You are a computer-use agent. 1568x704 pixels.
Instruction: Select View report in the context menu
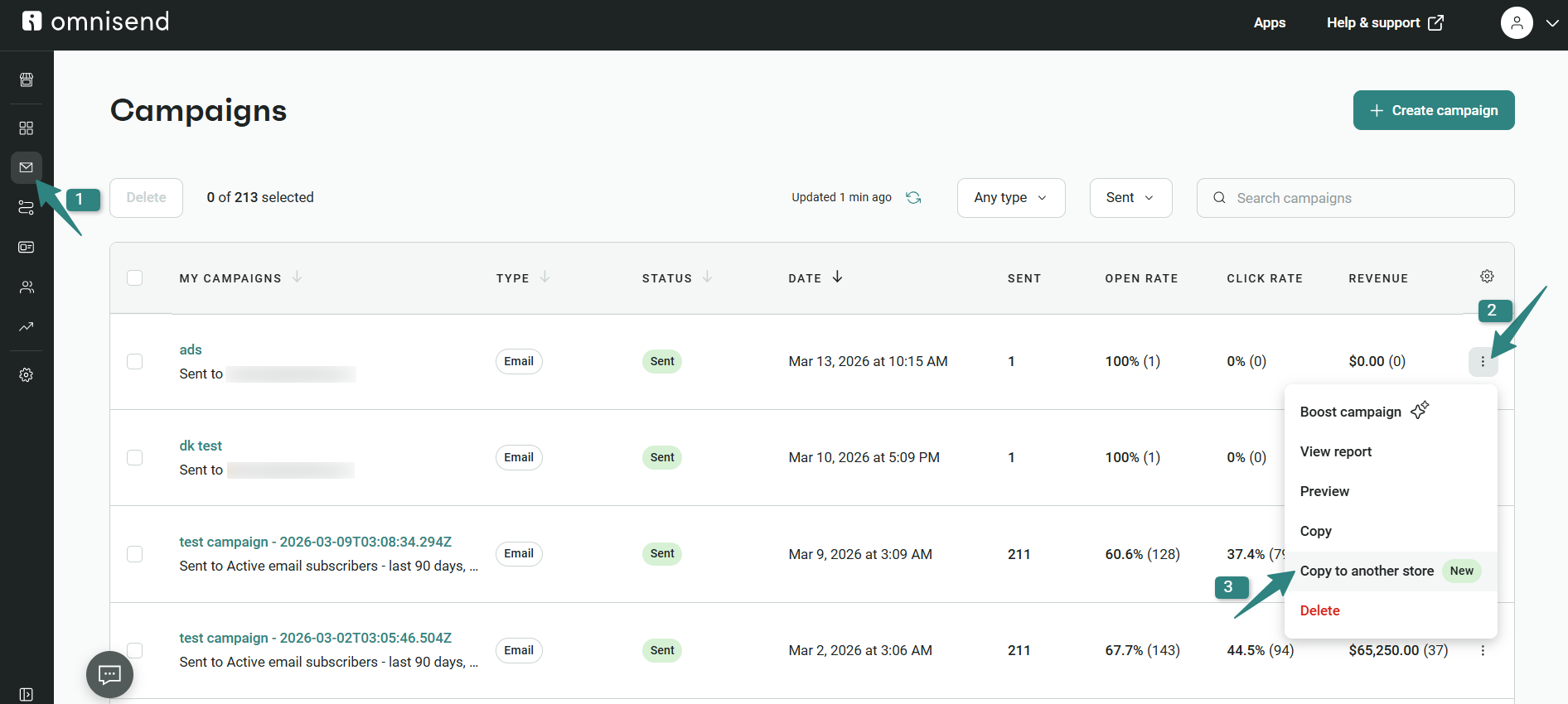[1335, 452]
